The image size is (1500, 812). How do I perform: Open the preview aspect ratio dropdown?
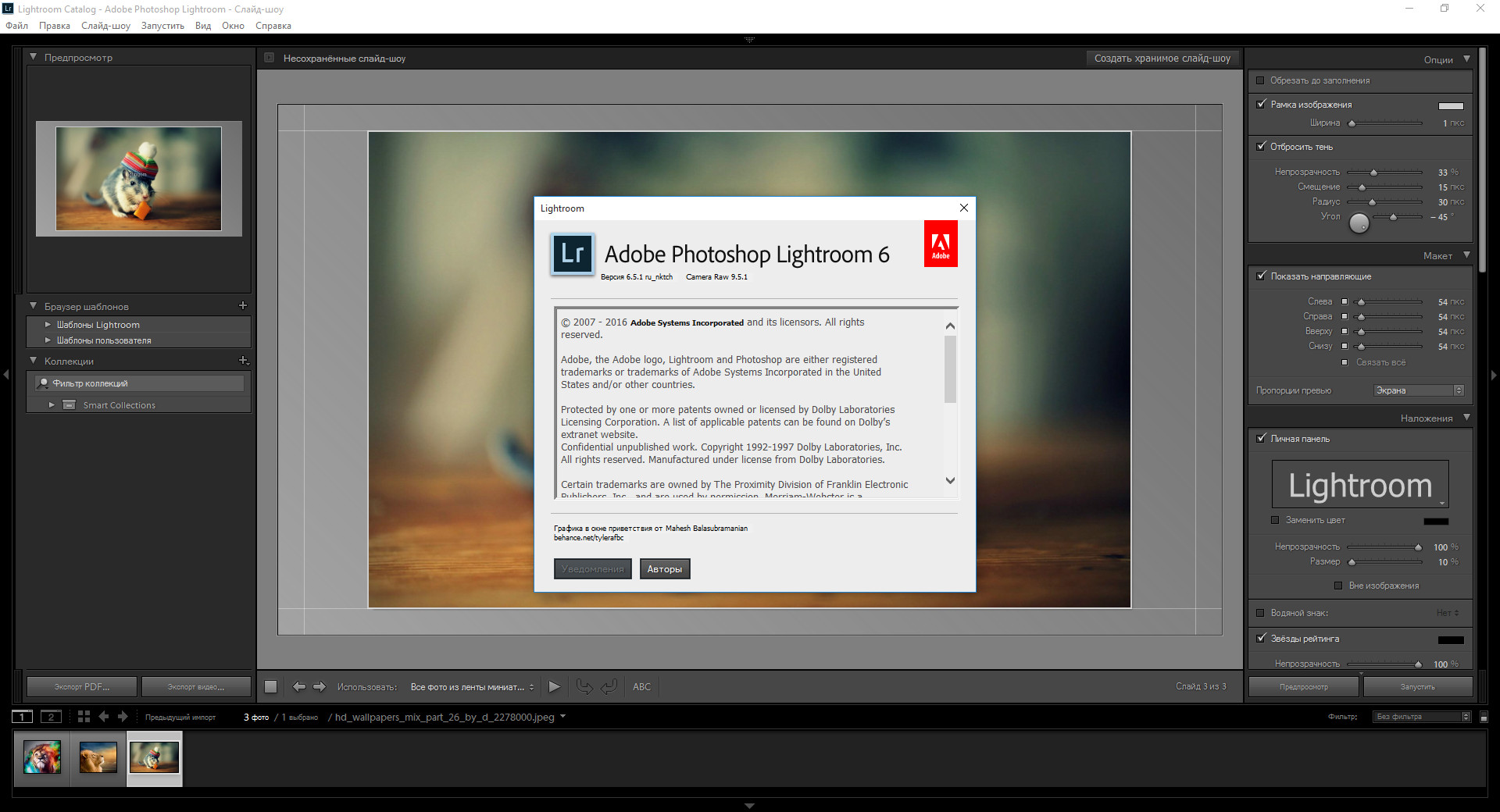coord(1419,390)
